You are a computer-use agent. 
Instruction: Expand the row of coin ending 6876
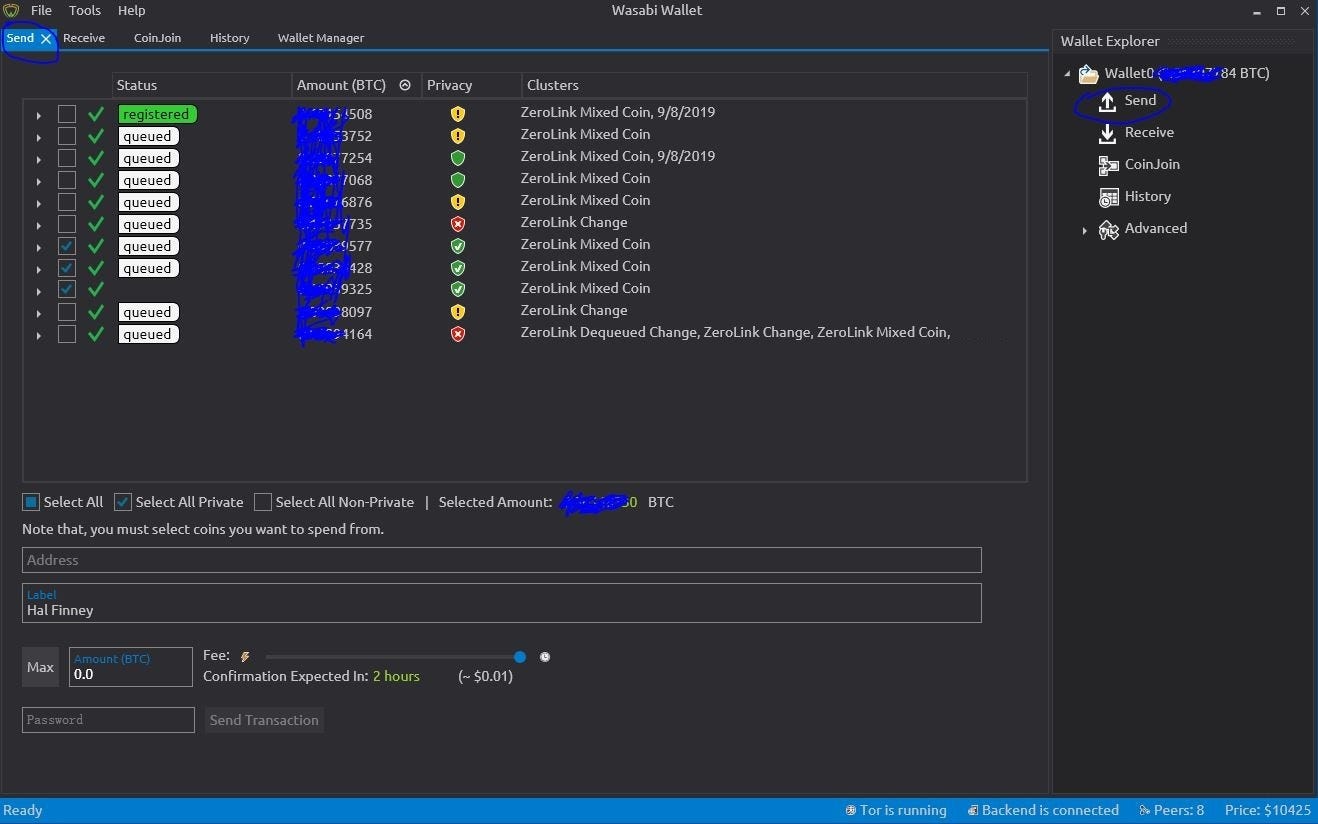(38, 203)
